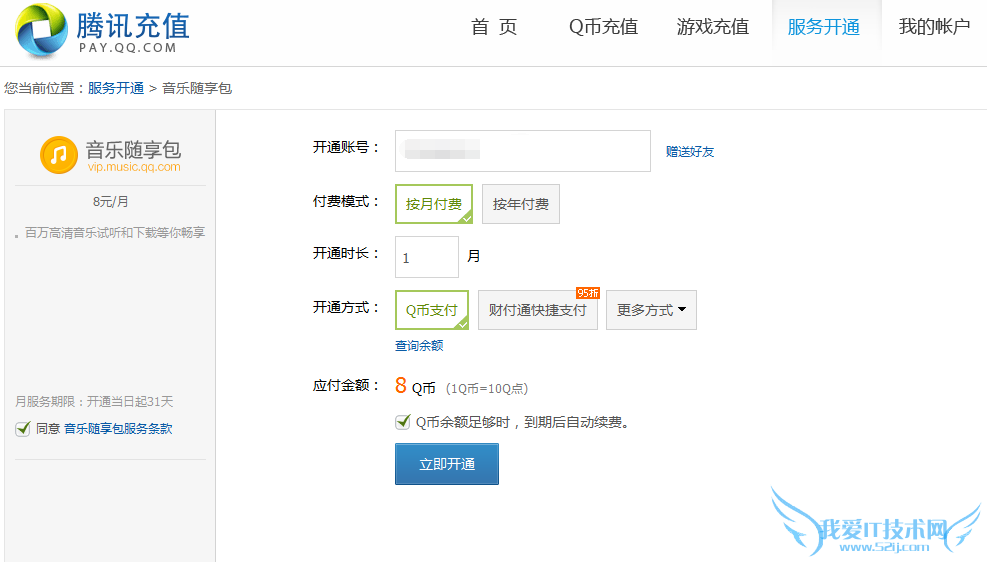
Task: Click the 服务开通 breadcrumb link
Action: [116, 88]
